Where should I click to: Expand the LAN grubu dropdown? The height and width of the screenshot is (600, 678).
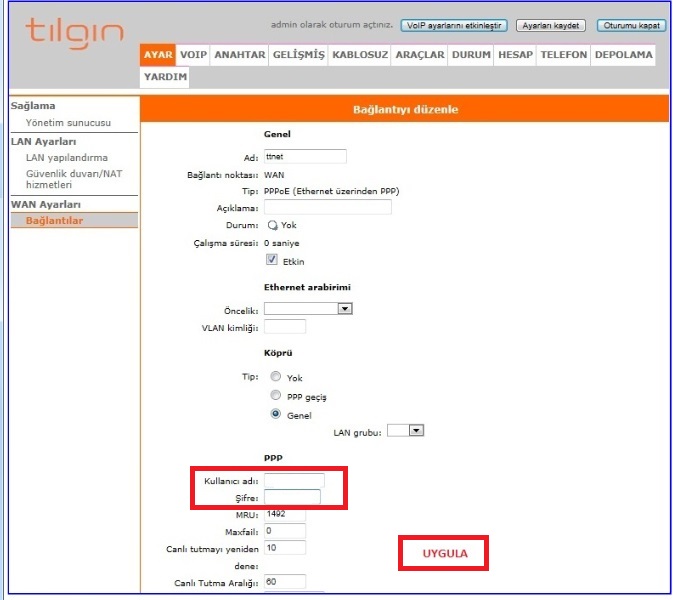[x=406, y=430]
